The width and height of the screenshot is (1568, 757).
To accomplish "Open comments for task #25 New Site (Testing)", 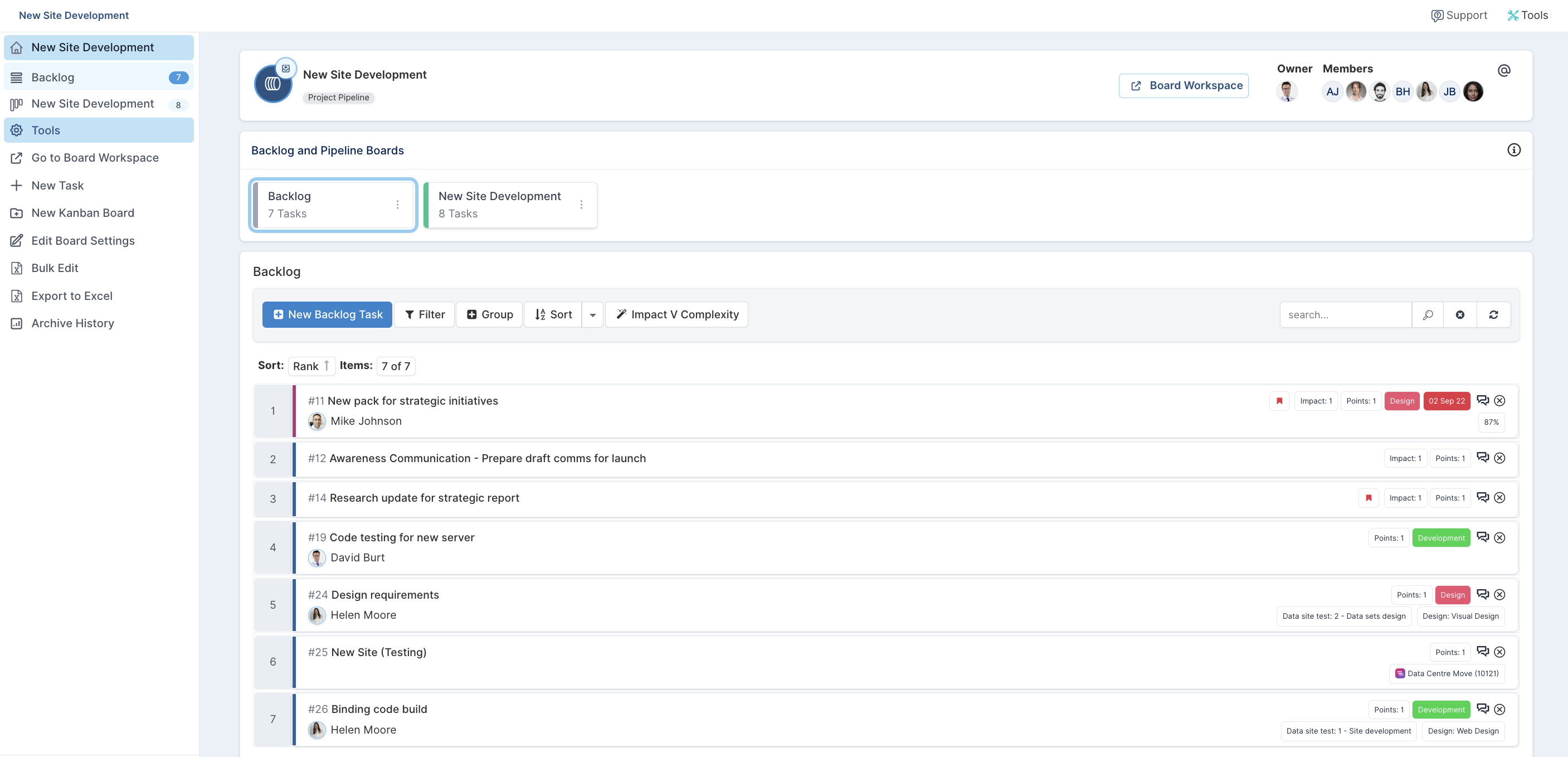I will pyautogui.click(x=1482, y=652).
